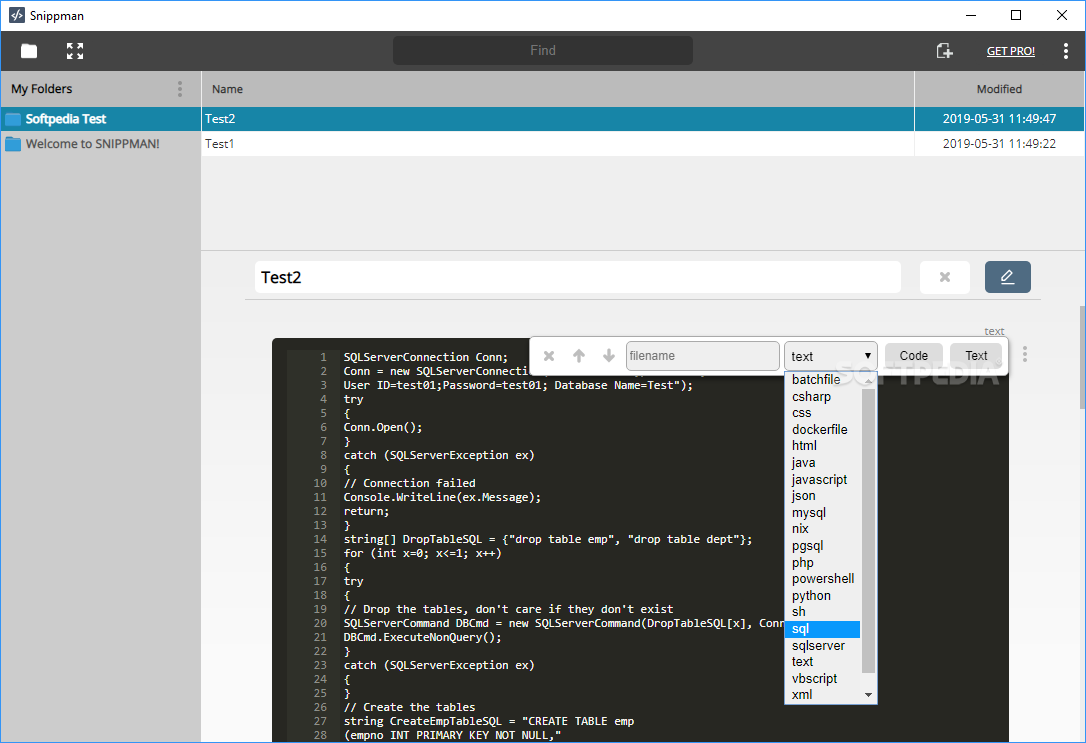1086x743 pixels.
Task: Open the language dropdown showing text
Action: click(x=830, y=356)
